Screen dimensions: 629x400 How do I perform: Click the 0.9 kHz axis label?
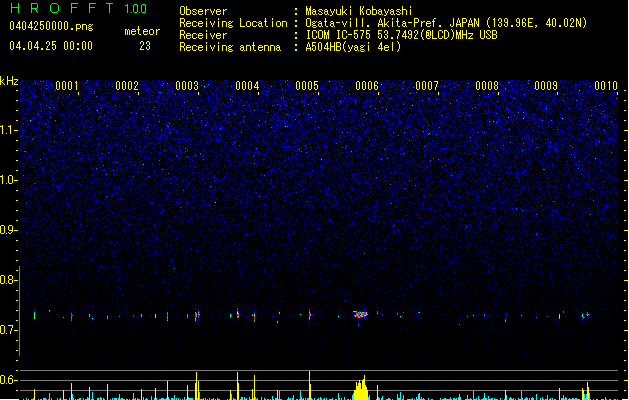8,230
